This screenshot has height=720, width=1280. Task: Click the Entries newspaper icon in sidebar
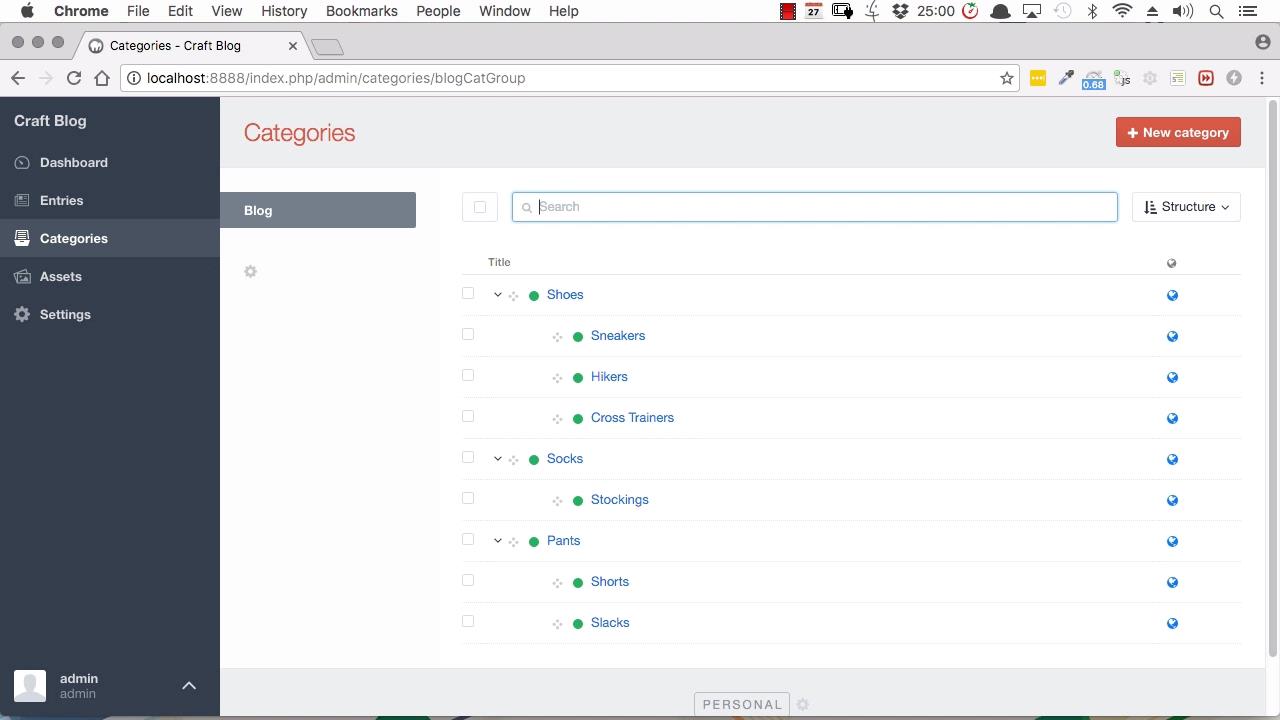coord(22,200)
